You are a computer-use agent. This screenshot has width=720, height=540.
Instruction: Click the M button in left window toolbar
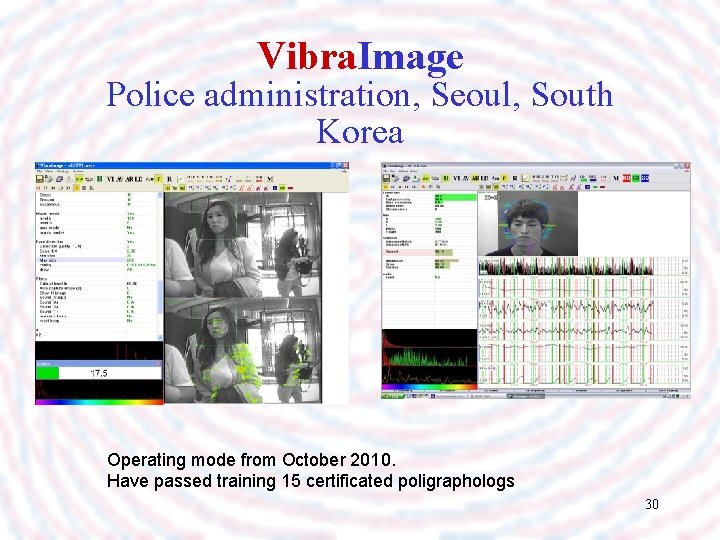click(270, 179)
